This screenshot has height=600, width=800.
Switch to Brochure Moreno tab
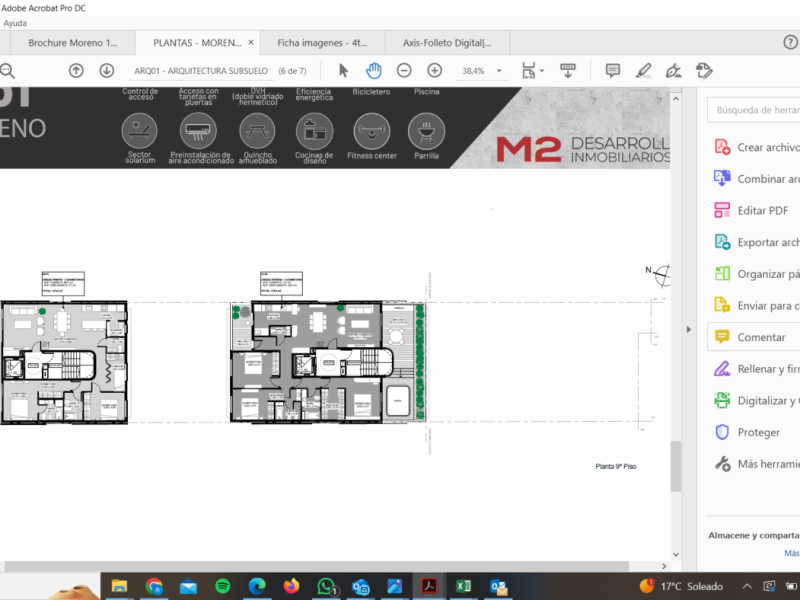(72, 43)
